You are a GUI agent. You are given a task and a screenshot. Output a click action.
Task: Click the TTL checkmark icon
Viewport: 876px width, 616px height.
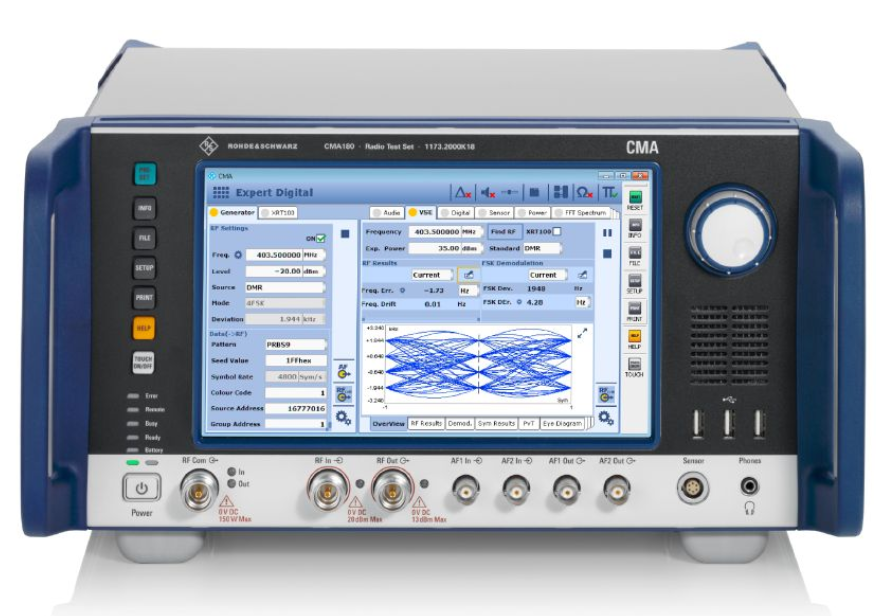pos(609,193)
